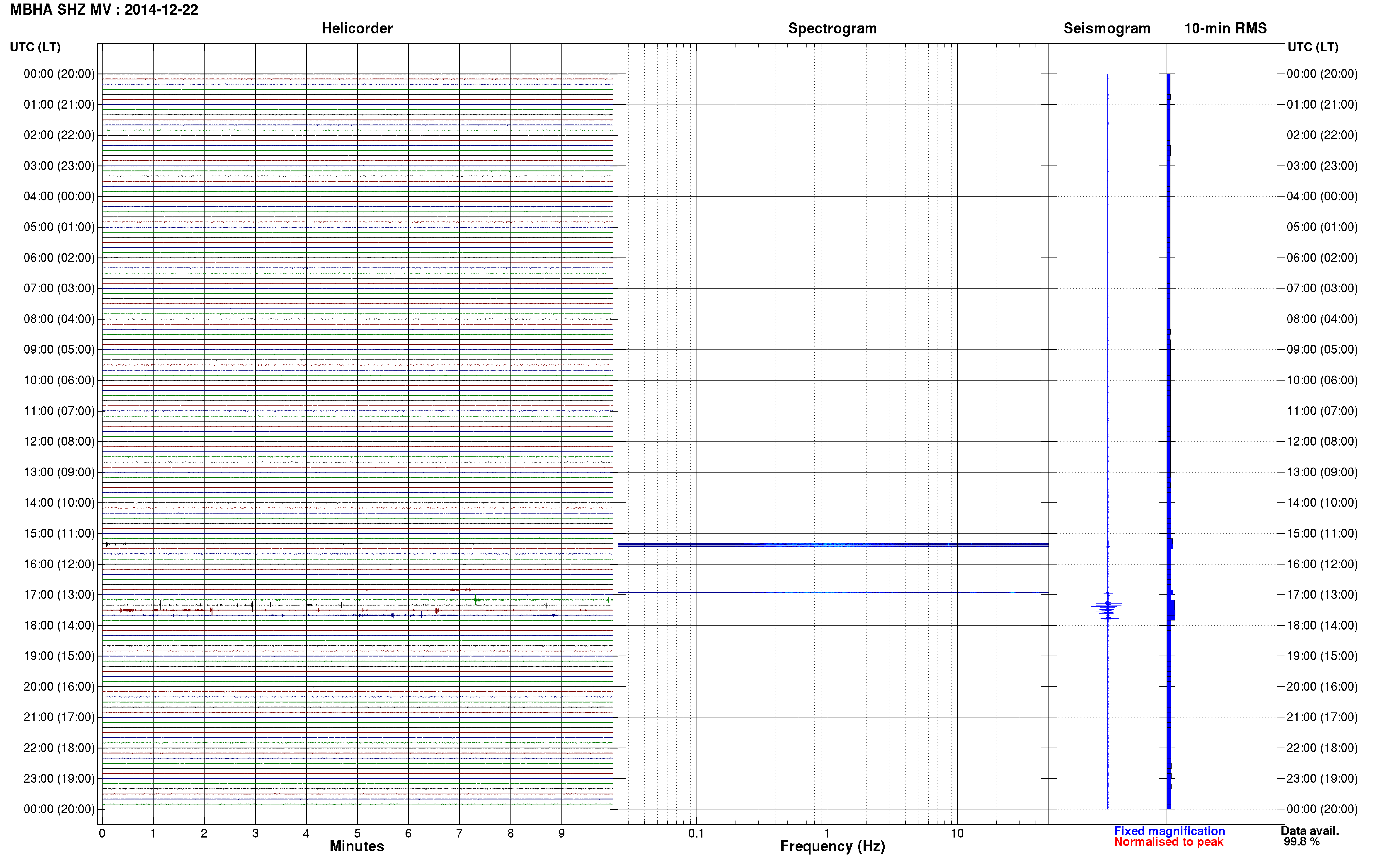Image resolution: width=1389 pixels, height=868 pixels.
Task: Click the "9" tick on the Minutes axis
Action: (x=561, y=833)
